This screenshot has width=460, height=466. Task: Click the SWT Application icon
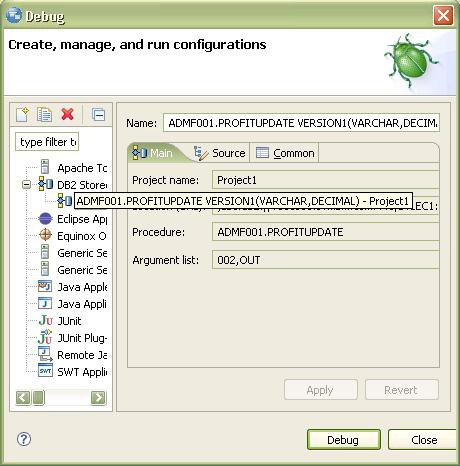point(45,371)
